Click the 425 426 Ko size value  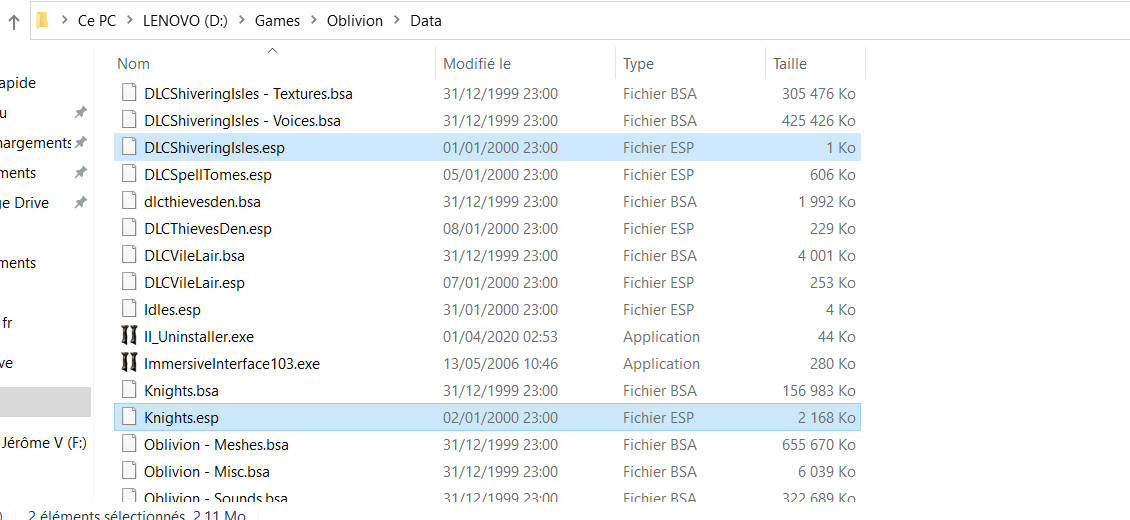[819, 120]
